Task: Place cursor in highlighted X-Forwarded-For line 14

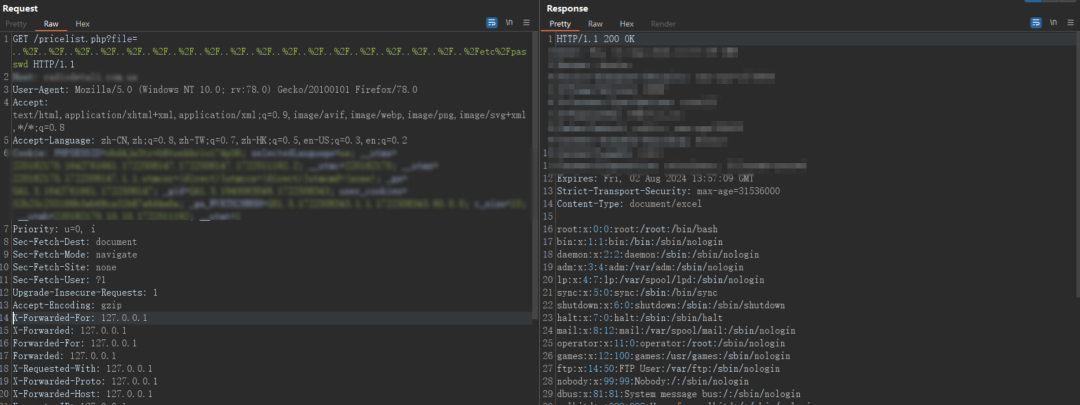Action: [80, 318]
